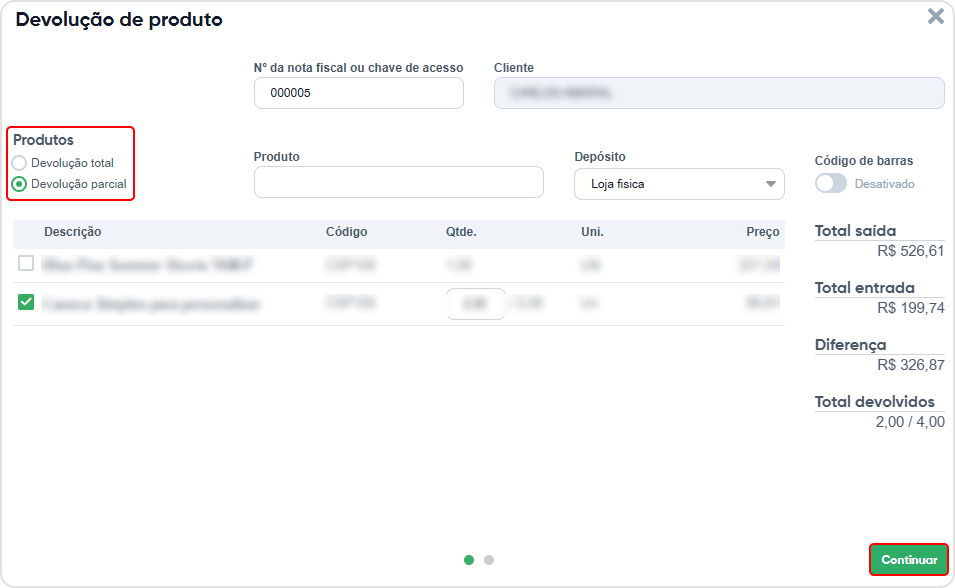955x588 pixels.
Task: Click the R$ 199,74 total entrada value
Action: coord(911,308)
